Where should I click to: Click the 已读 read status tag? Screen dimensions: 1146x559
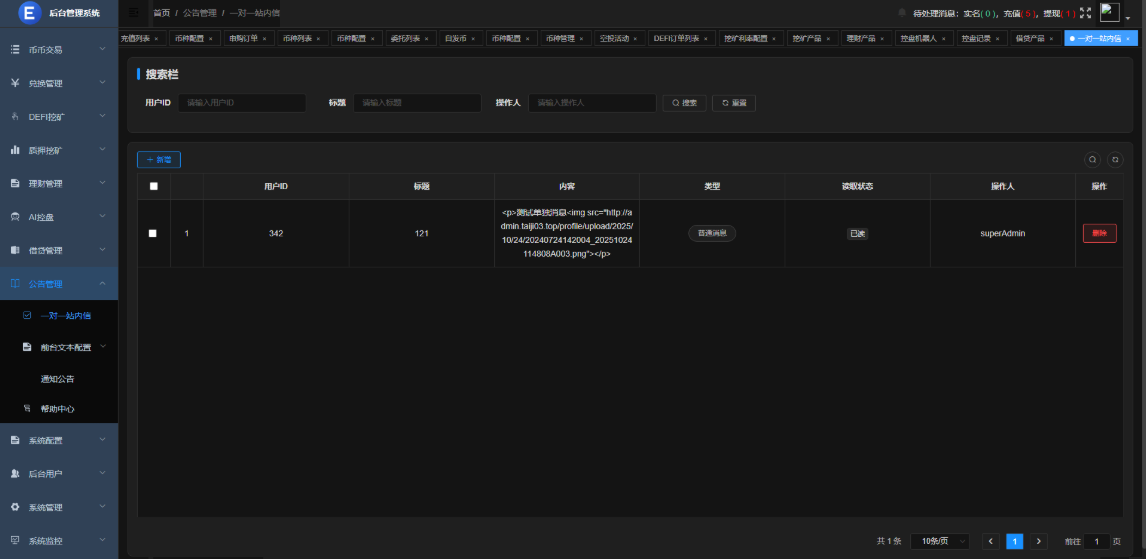(x=857, y=233)
